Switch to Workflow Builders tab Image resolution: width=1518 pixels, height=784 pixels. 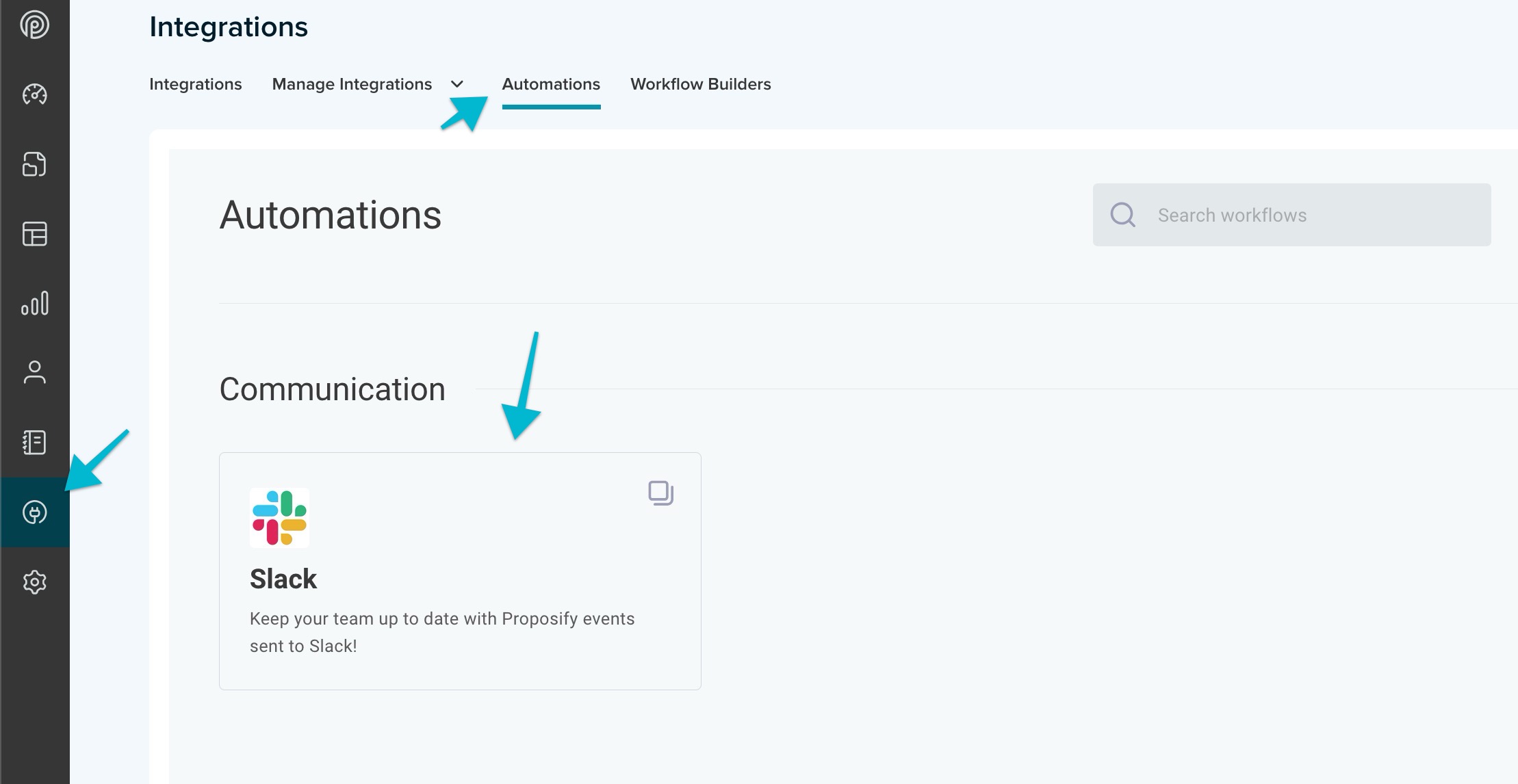click(x=701, y=84)
